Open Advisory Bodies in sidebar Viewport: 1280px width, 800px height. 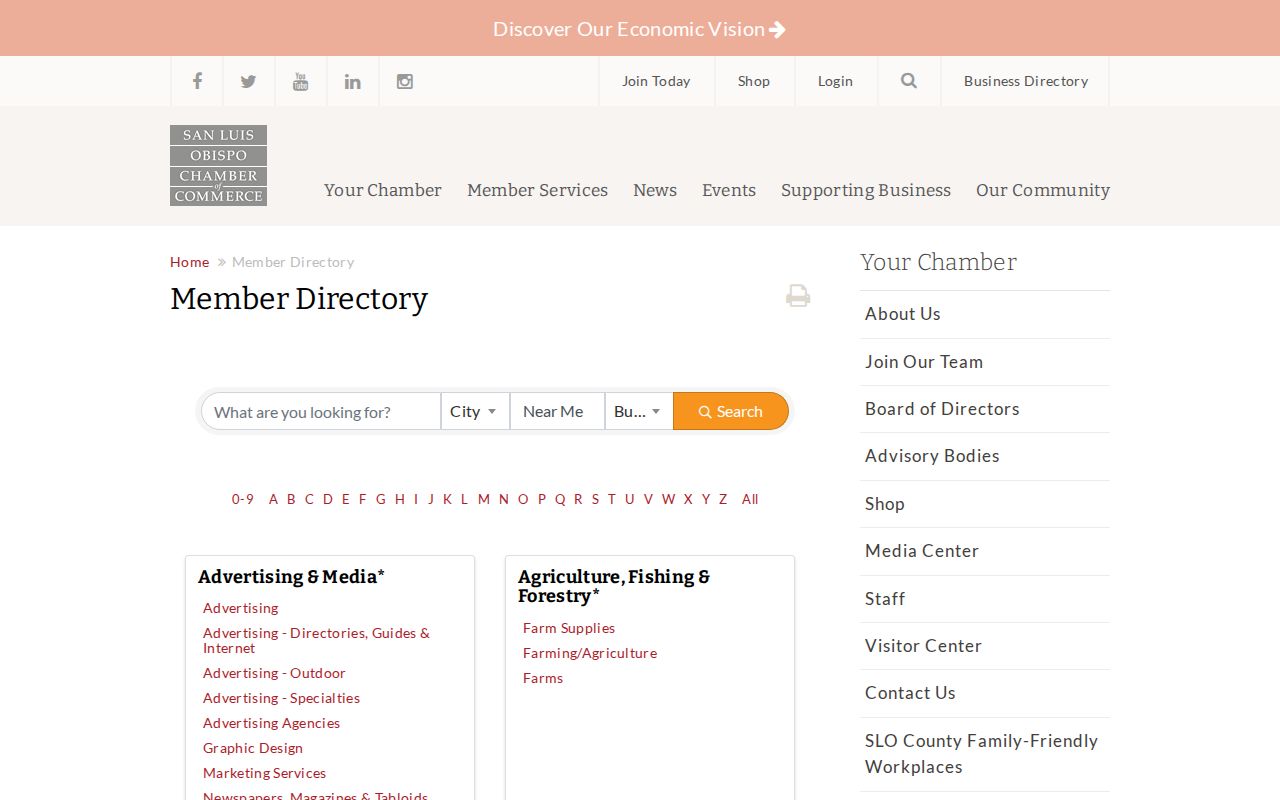tap(985, 456)
